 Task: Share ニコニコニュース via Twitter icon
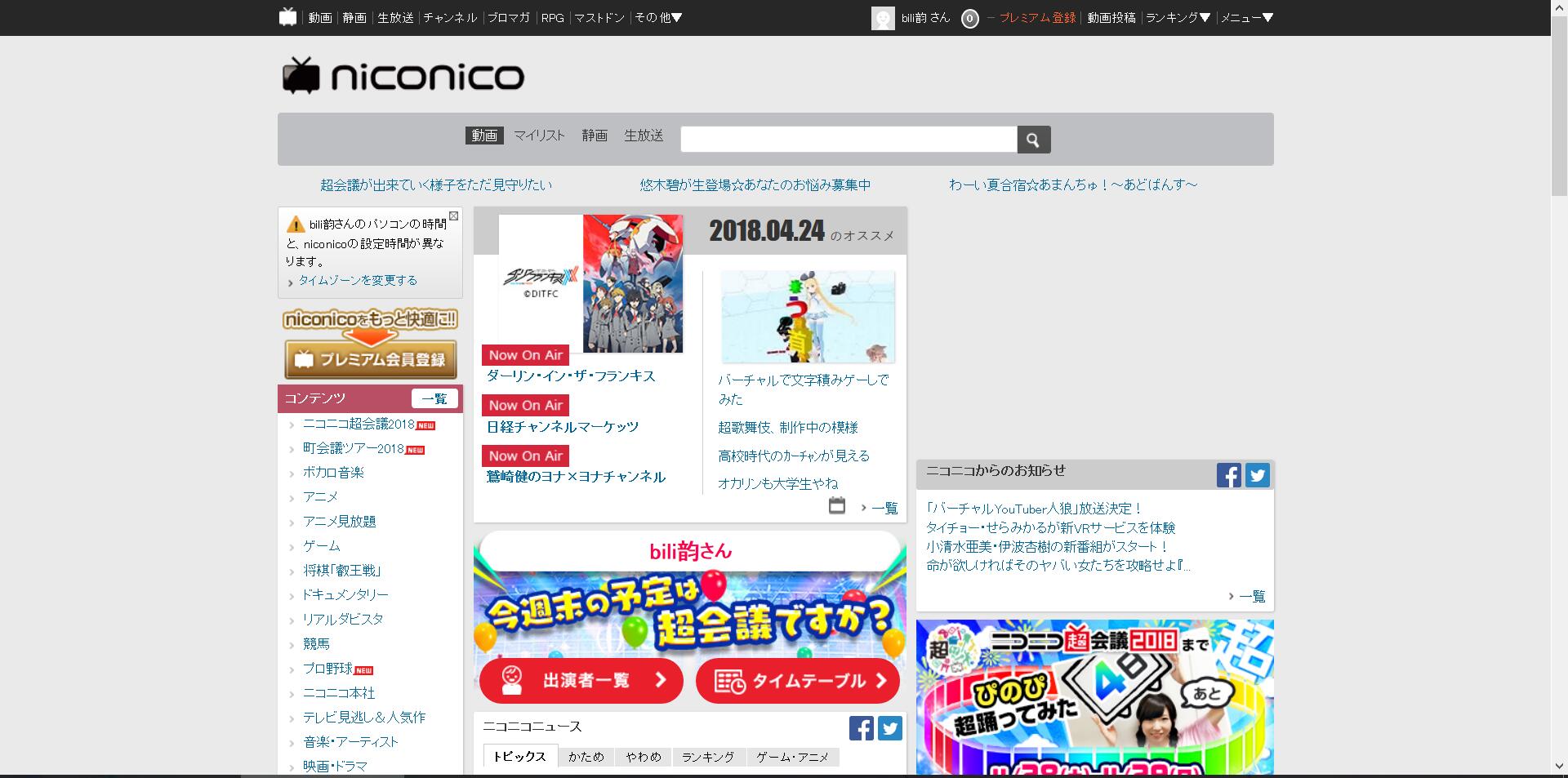pyautogui.click(x=890, y=727)
